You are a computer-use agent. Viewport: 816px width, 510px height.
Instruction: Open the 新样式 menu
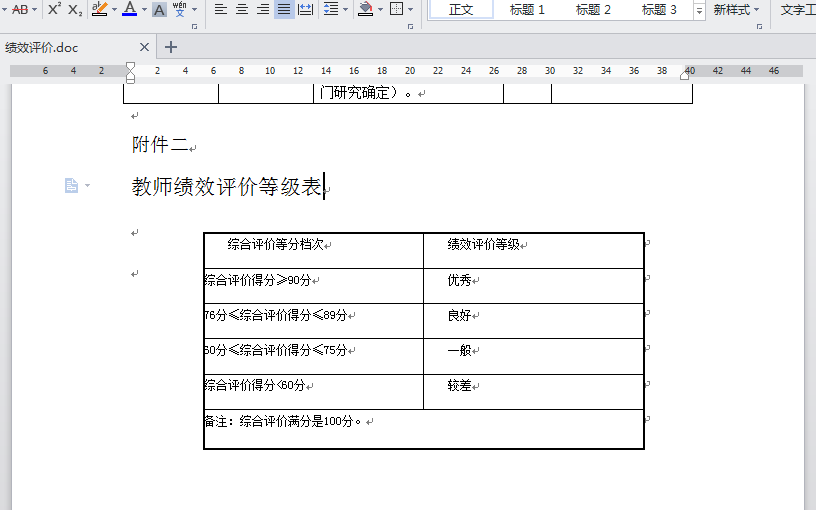pos(736,9)
